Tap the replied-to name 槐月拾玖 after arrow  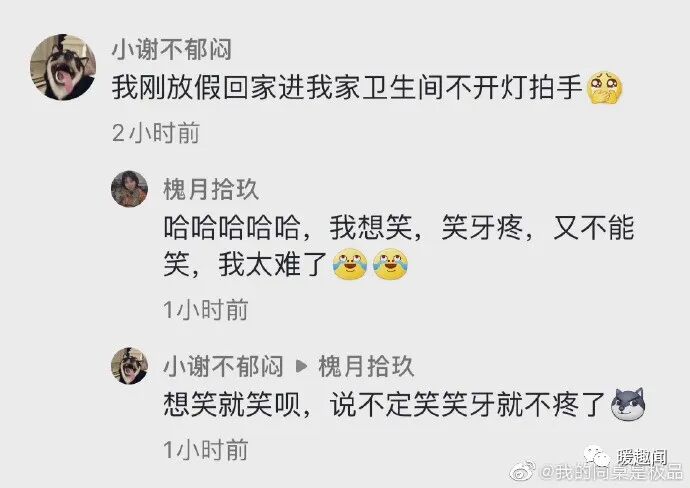tap(366, 366)
